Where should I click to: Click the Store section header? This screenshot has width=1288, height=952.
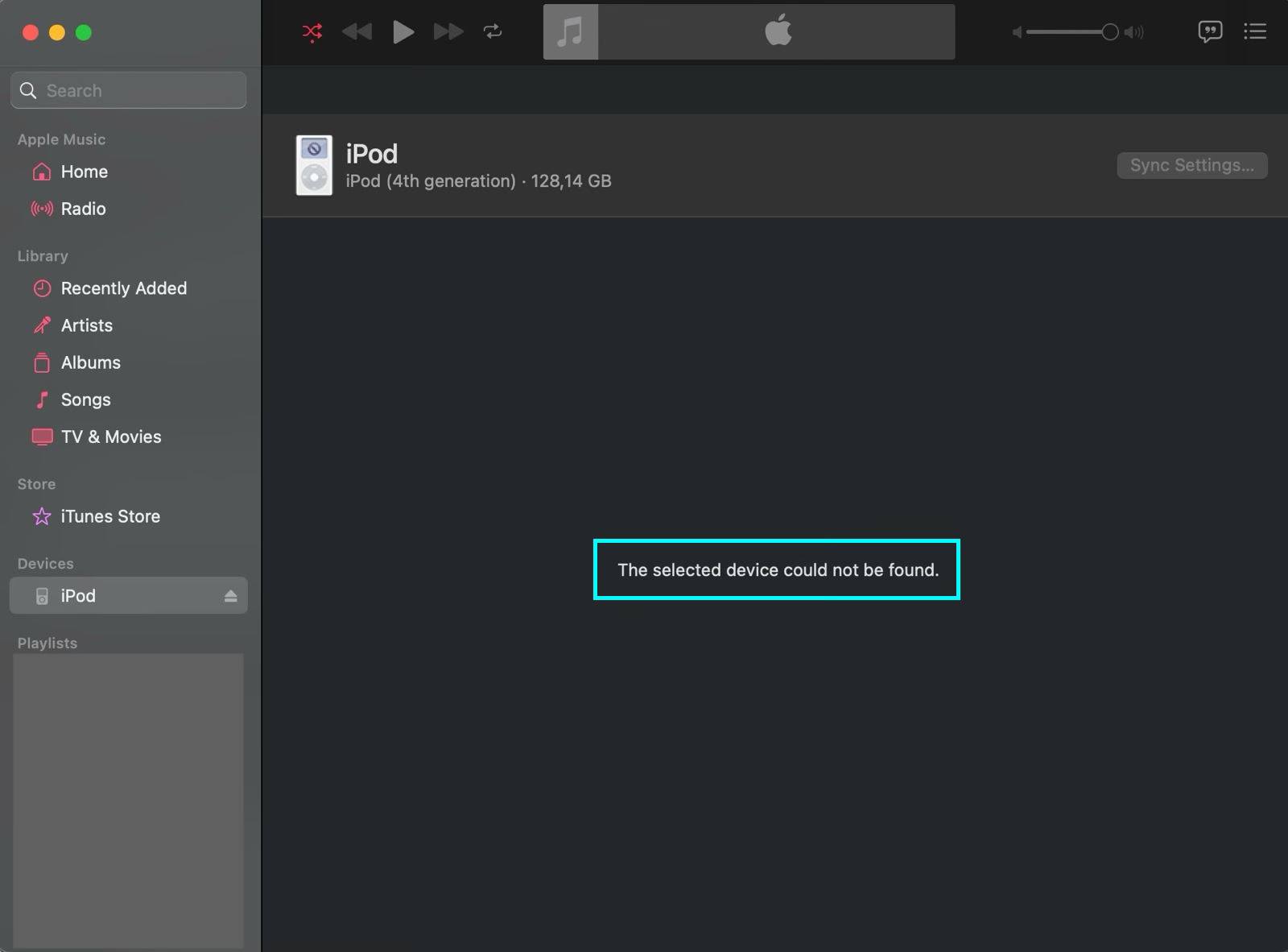pos(36,483)
